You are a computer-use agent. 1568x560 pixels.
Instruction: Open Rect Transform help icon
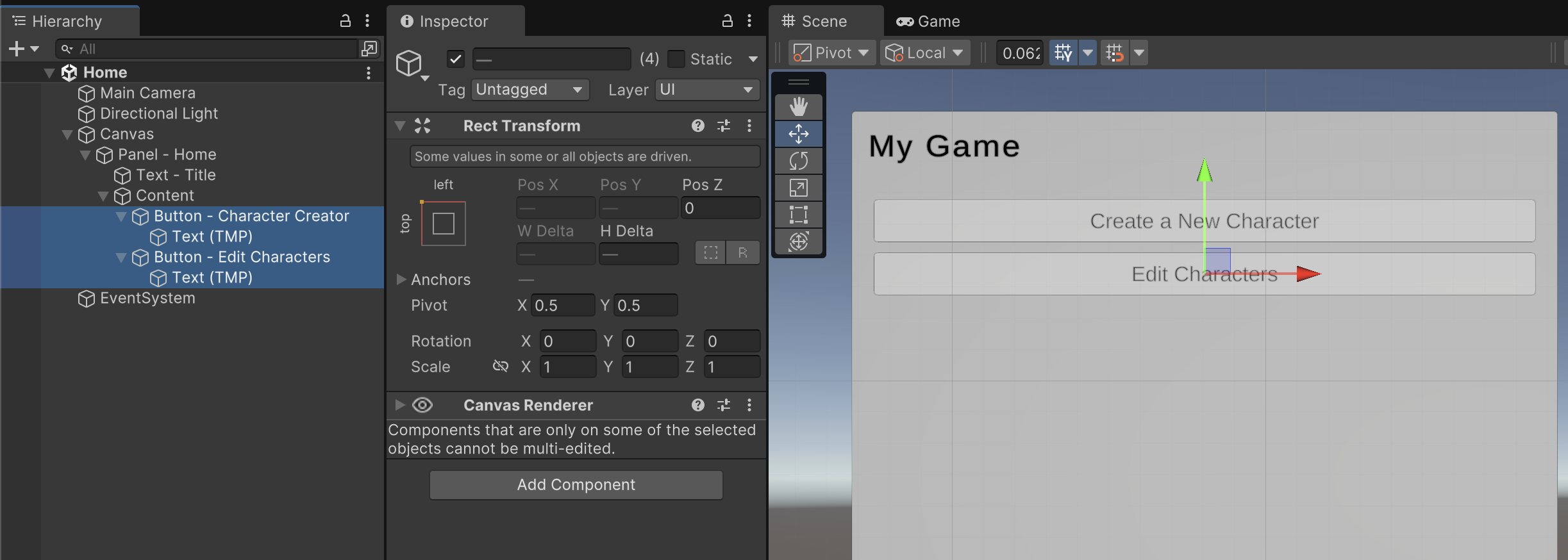pos(697,126)
